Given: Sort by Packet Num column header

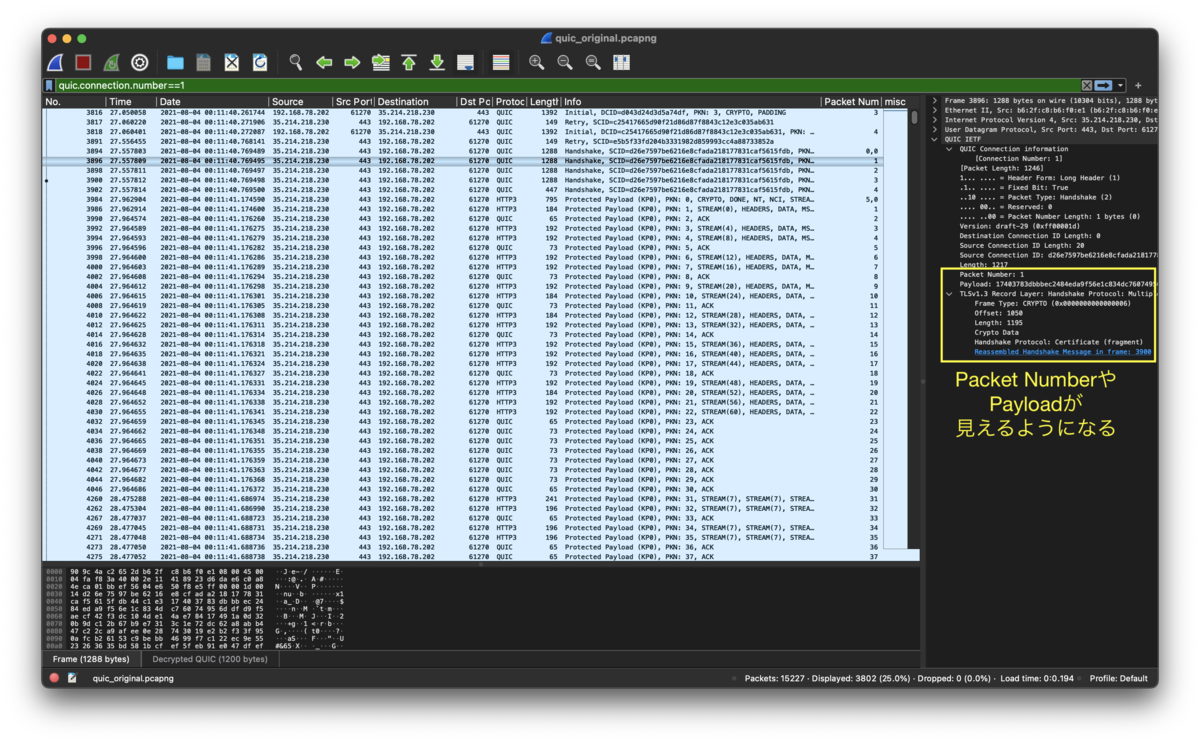Looking at the screenshot, I should coord(851,102).
